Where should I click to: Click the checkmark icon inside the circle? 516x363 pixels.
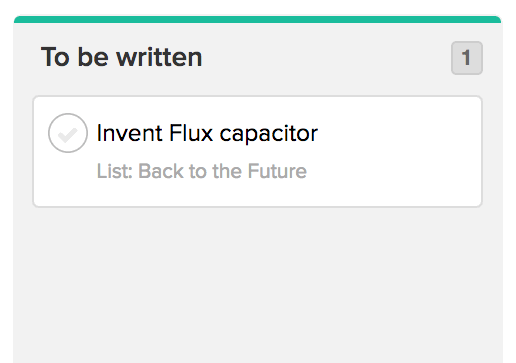tap(68, 135)
